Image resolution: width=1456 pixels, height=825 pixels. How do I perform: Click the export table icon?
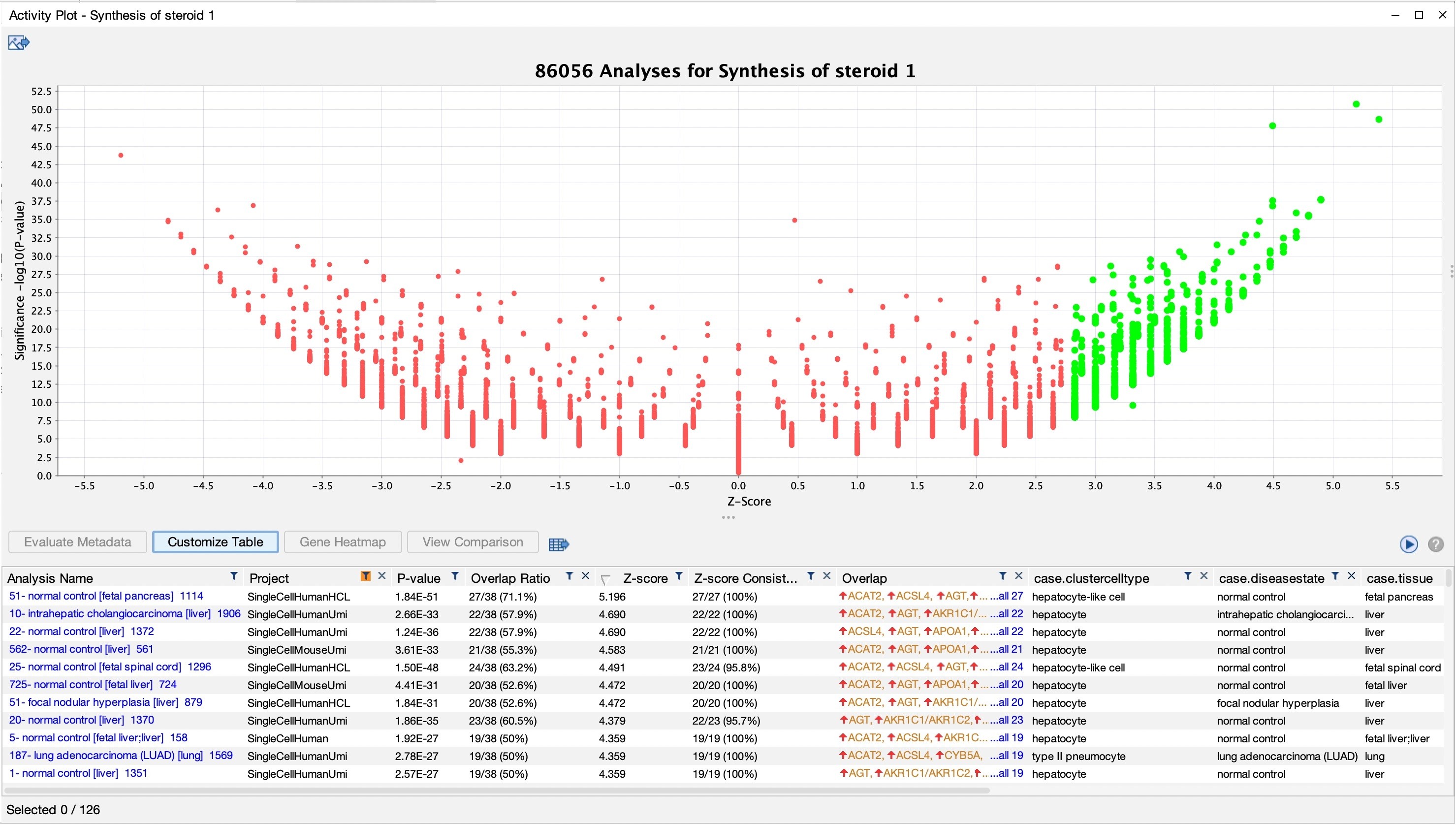tap(558, 544)
